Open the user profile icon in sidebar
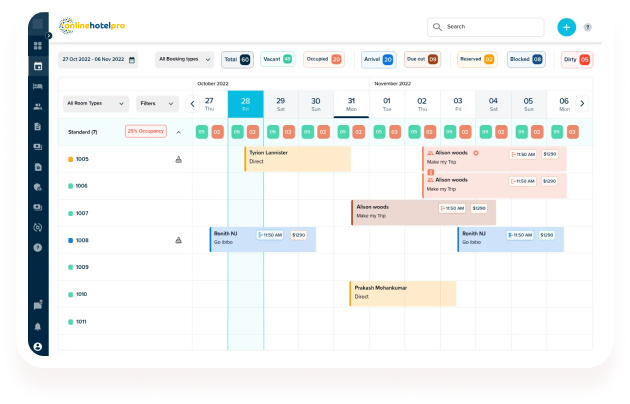 [x=38, y=346]
